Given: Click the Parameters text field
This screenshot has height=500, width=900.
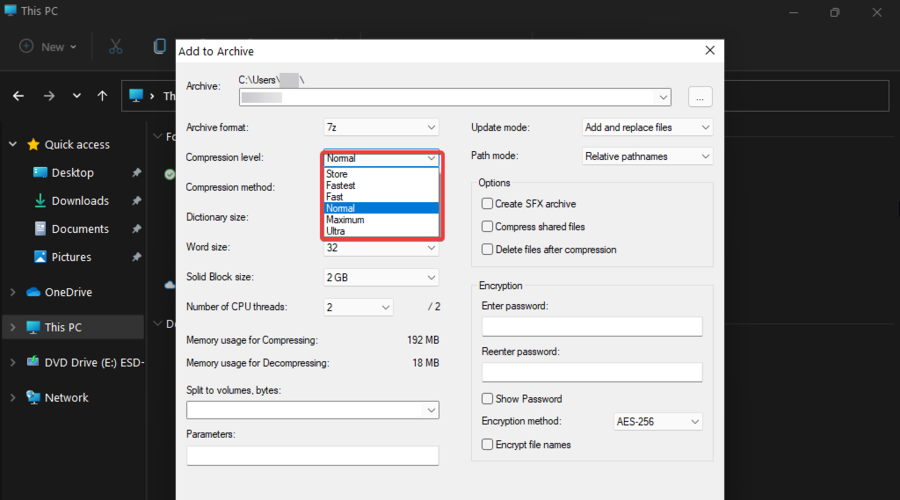Looking at the screenshot, I should [x=312, y=456].
